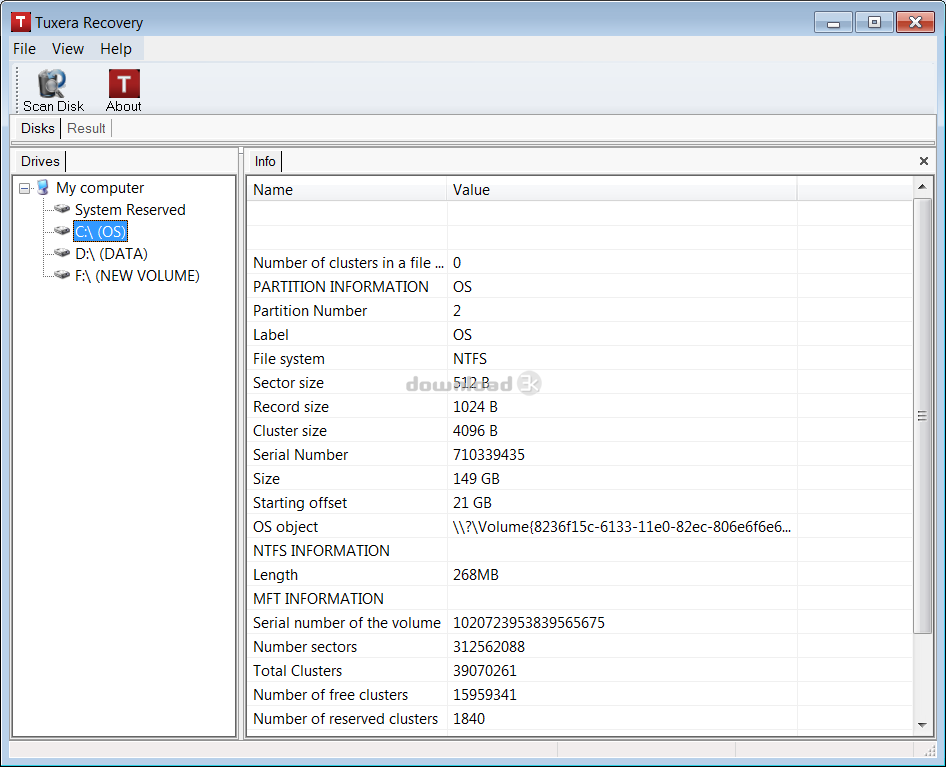Select the Info panel tab

pos(265,161)
